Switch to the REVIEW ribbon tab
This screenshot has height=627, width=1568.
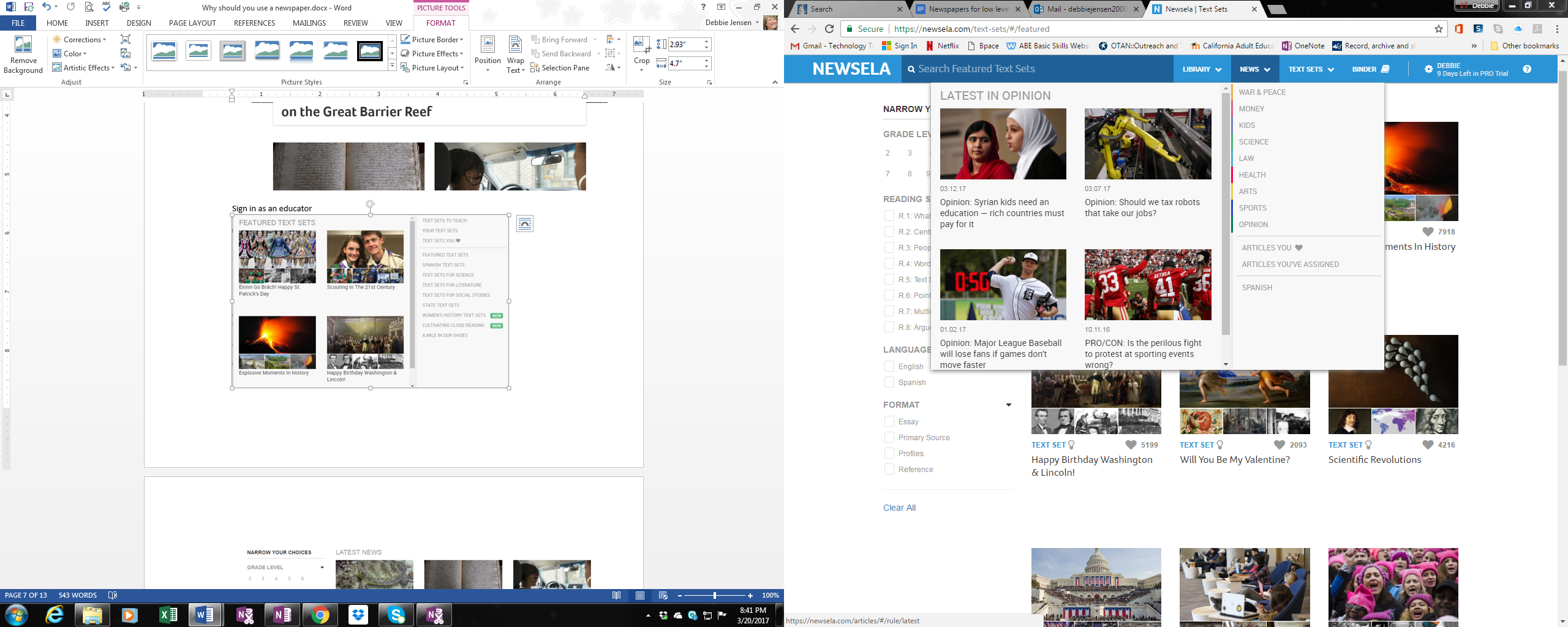pos(355,23)
